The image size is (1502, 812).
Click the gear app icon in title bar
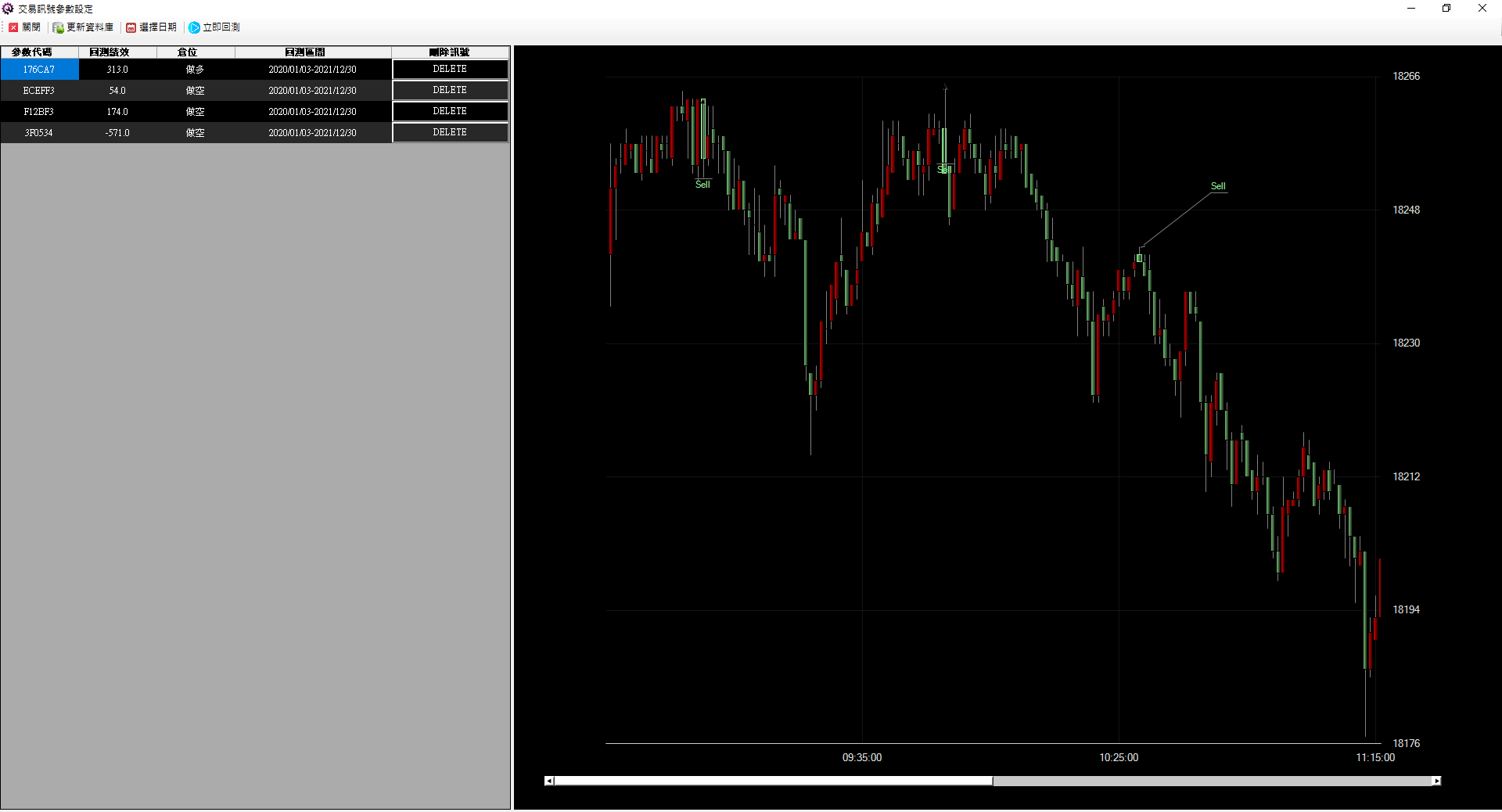coord(8,9)
